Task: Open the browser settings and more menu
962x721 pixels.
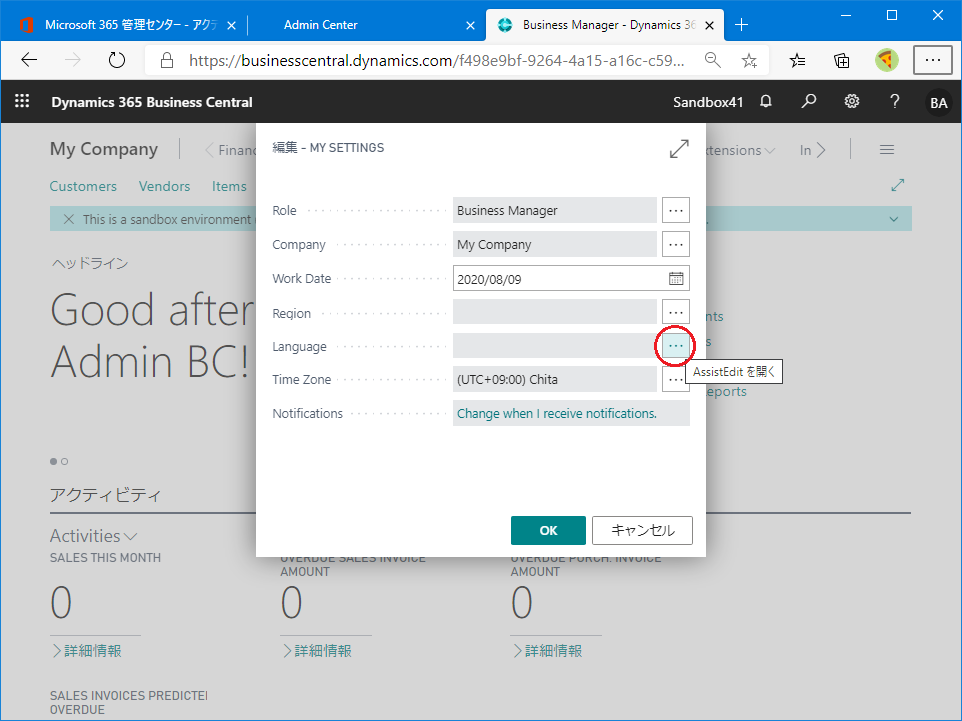Action: click(933, 60)
